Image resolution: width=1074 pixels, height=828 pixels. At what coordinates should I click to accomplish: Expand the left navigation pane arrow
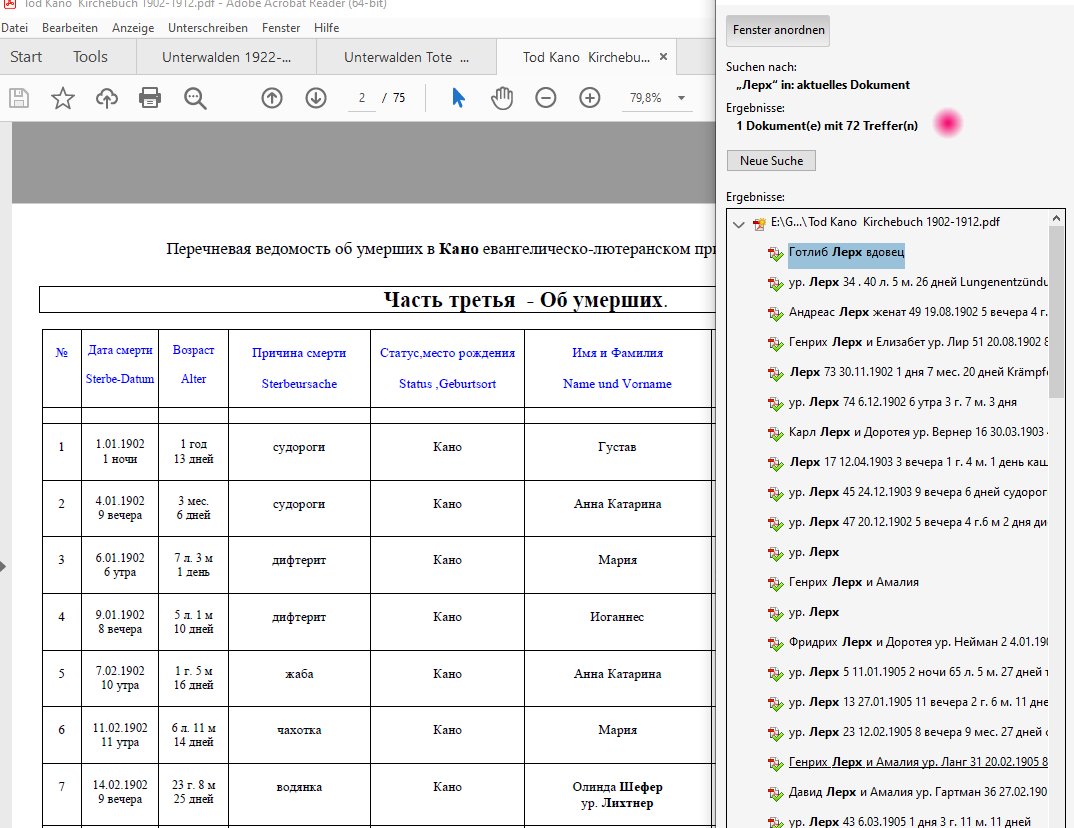point(3,566)
